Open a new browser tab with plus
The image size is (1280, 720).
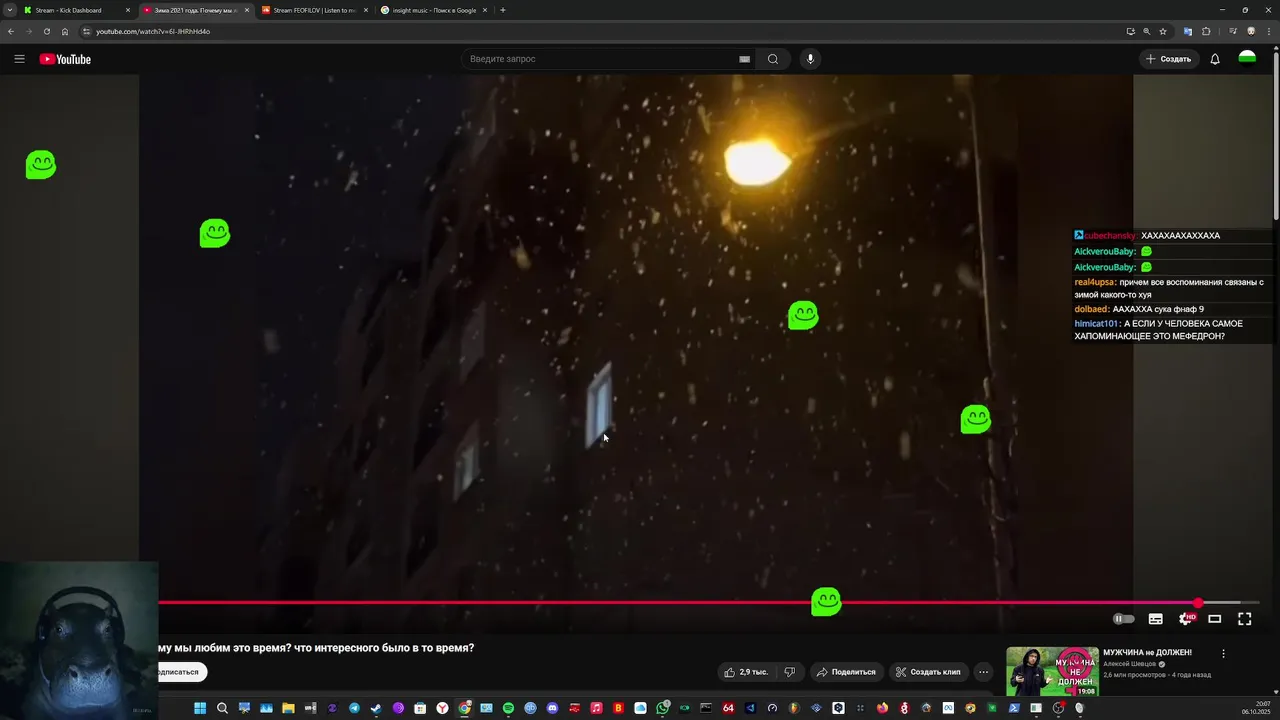[502, 10]
